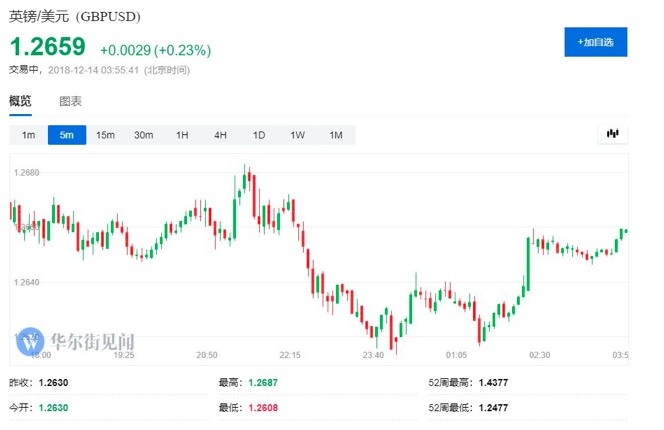Click the 52周最高 value 1.4377
Screen dimensions: 664x430
[x=488, y=382]
